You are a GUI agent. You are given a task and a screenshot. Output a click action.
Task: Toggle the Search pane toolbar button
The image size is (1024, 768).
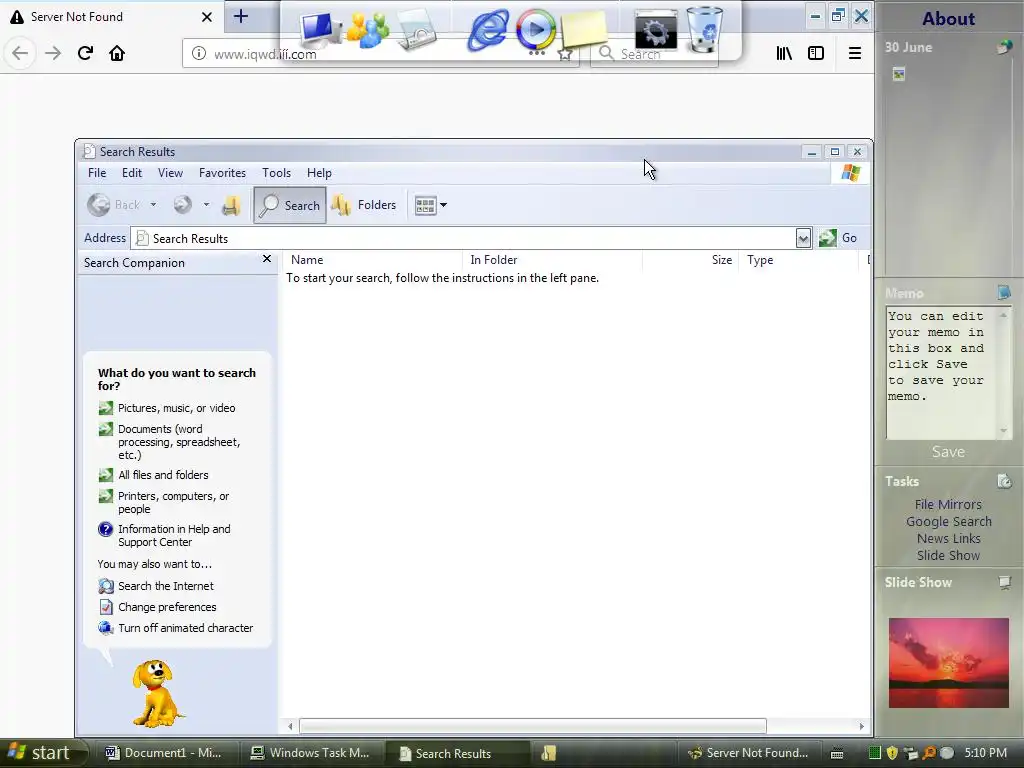(x=290, y=205)
